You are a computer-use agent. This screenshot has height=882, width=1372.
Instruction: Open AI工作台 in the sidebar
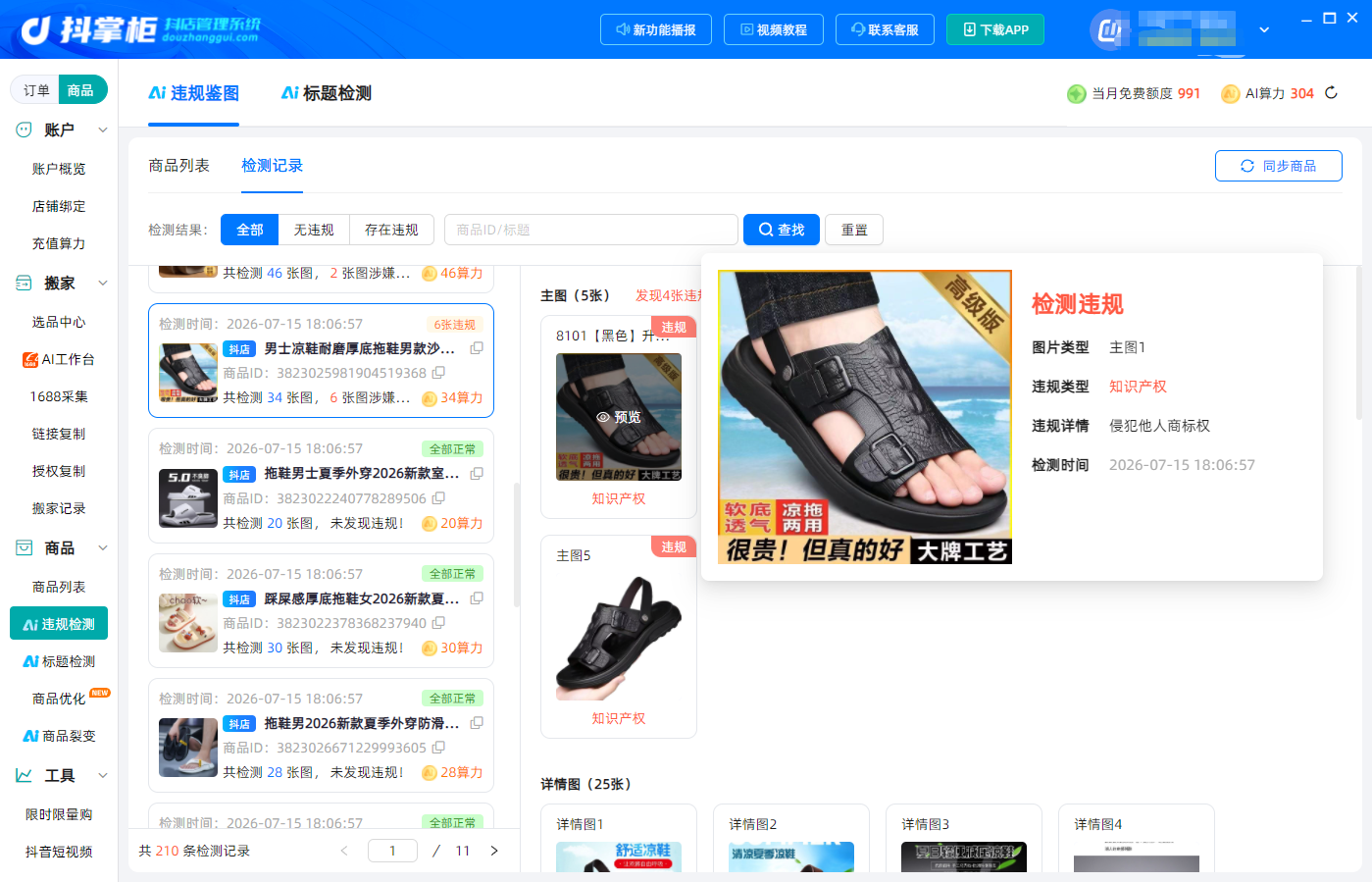coord(59,359)
